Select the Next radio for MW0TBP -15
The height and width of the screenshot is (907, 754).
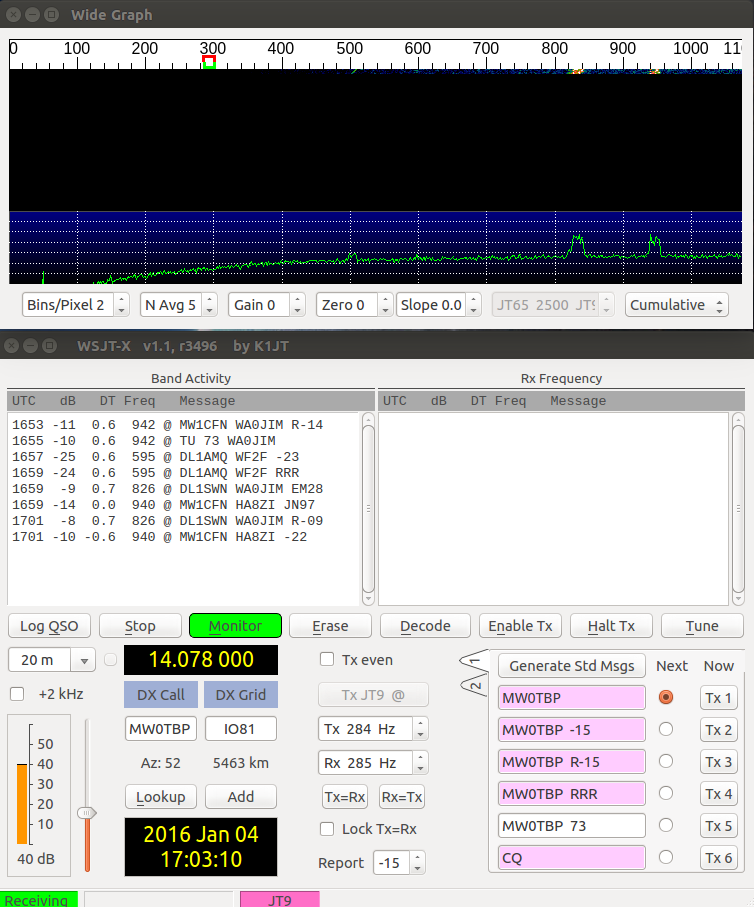(666, 729)
